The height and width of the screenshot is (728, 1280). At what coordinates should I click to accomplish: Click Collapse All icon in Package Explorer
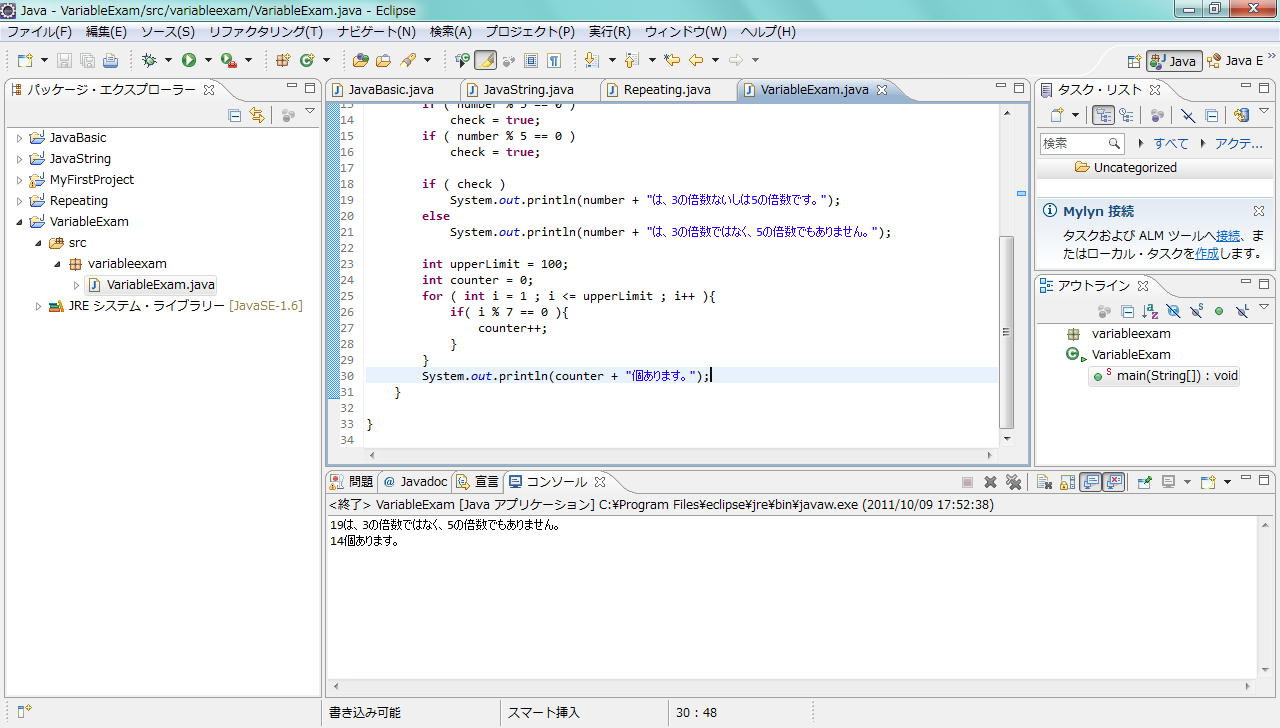pyautogui.click(x=235, y=115)
